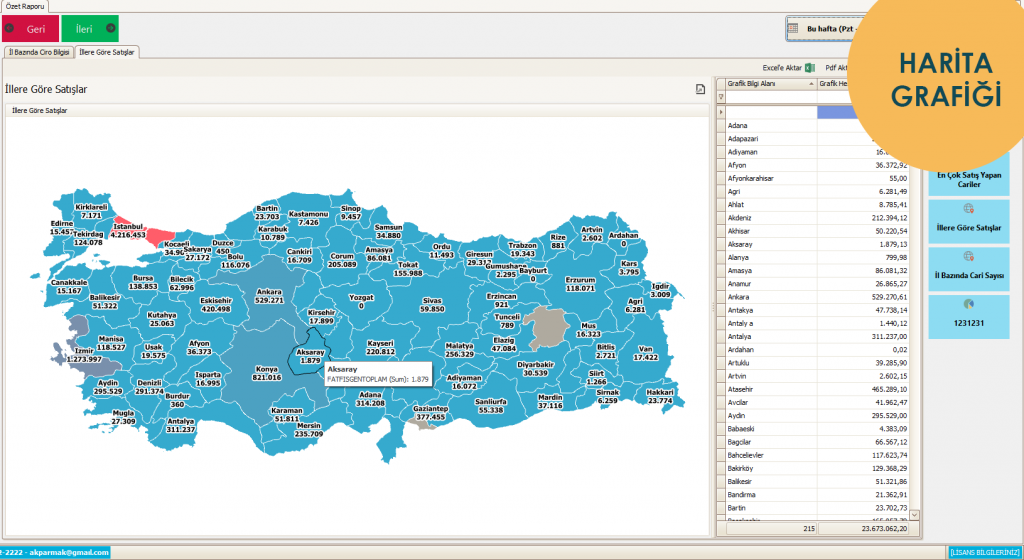Click globe icon on İl Bazında Cari Sayısı tile
Image resolution: width=1024 pixels, height=560 pixels.
coord(968,257)
